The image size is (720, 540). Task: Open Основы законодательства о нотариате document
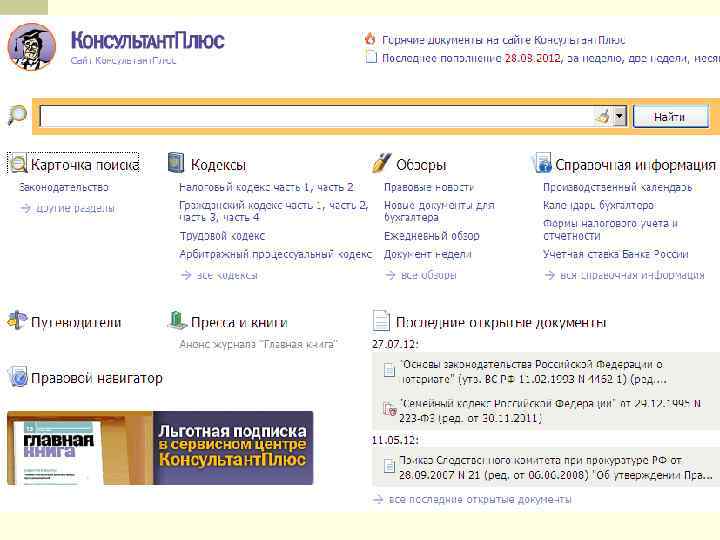[533, 372]
